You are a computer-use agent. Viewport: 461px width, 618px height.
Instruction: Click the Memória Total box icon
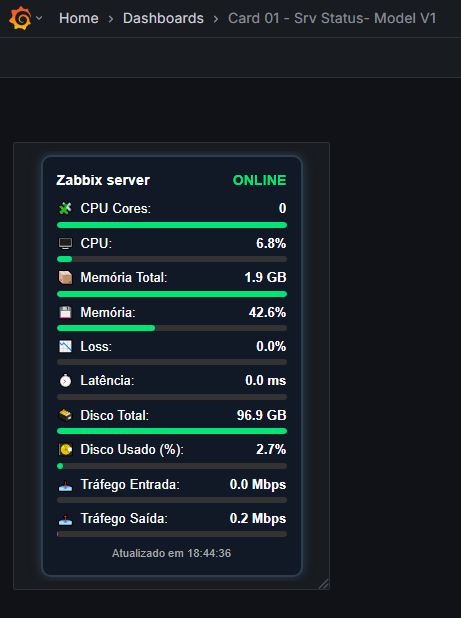pyautogui.click(x=65, y=277)
